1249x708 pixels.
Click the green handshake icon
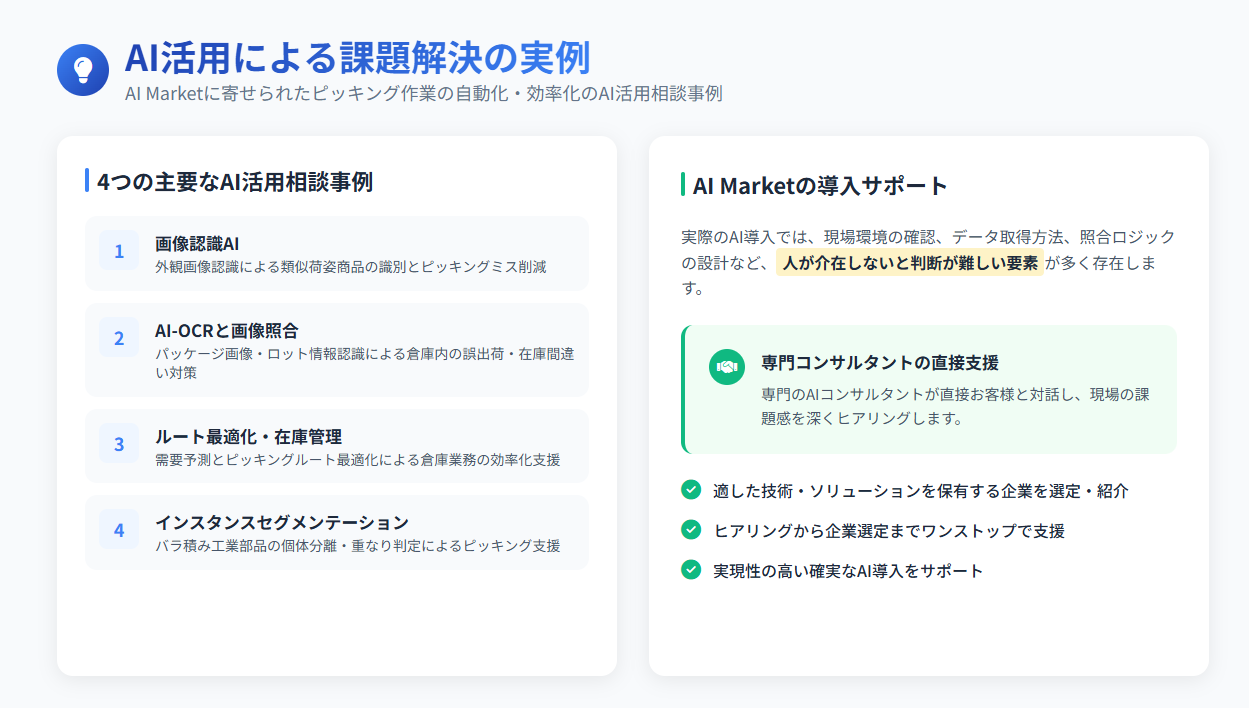coord(727,367)
